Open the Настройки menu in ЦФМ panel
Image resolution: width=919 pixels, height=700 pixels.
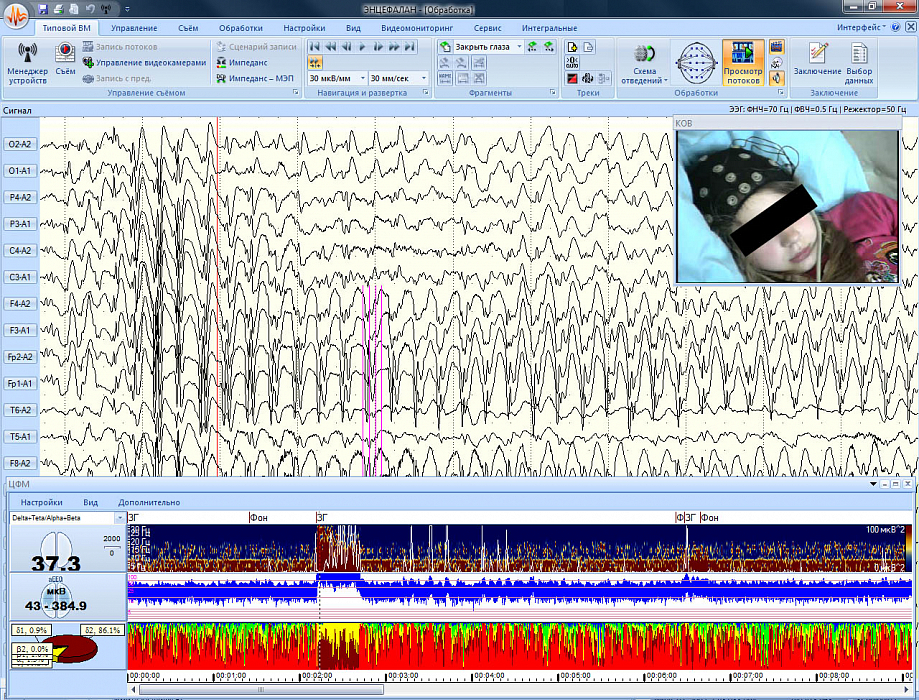tap(42, 502)
